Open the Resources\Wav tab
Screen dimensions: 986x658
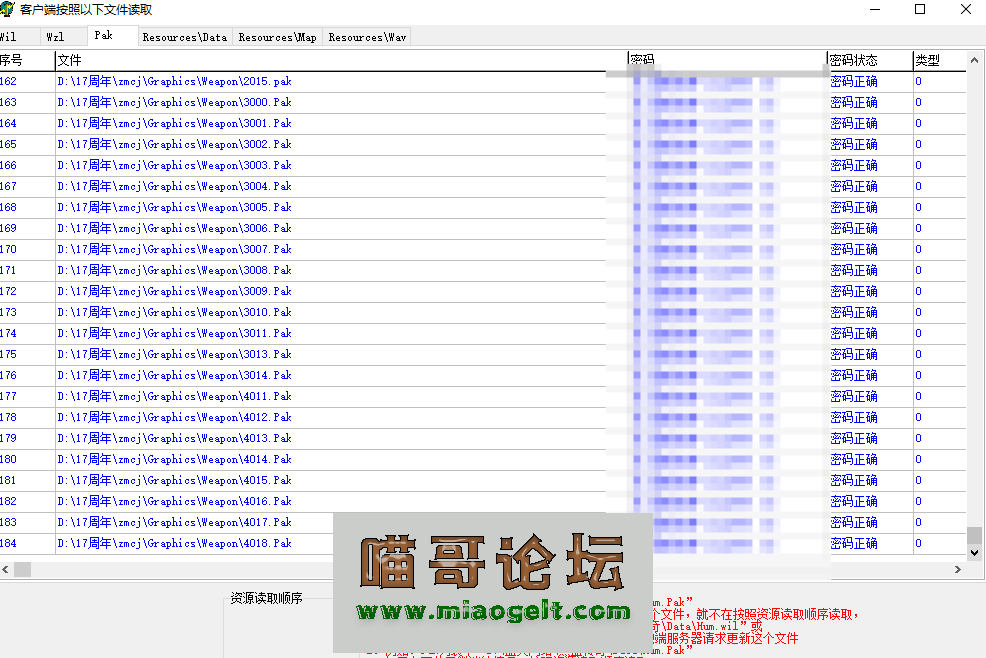366,36
